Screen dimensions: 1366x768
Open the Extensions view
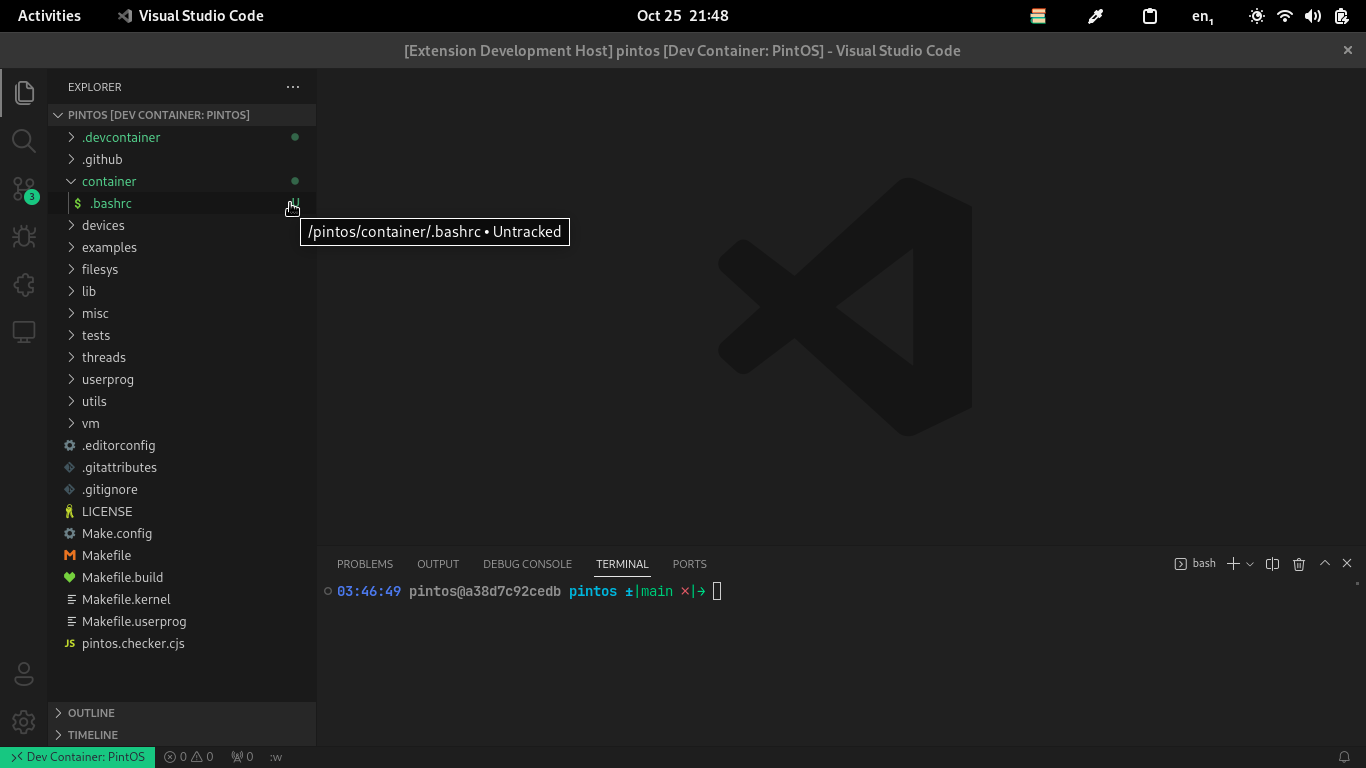24,284
